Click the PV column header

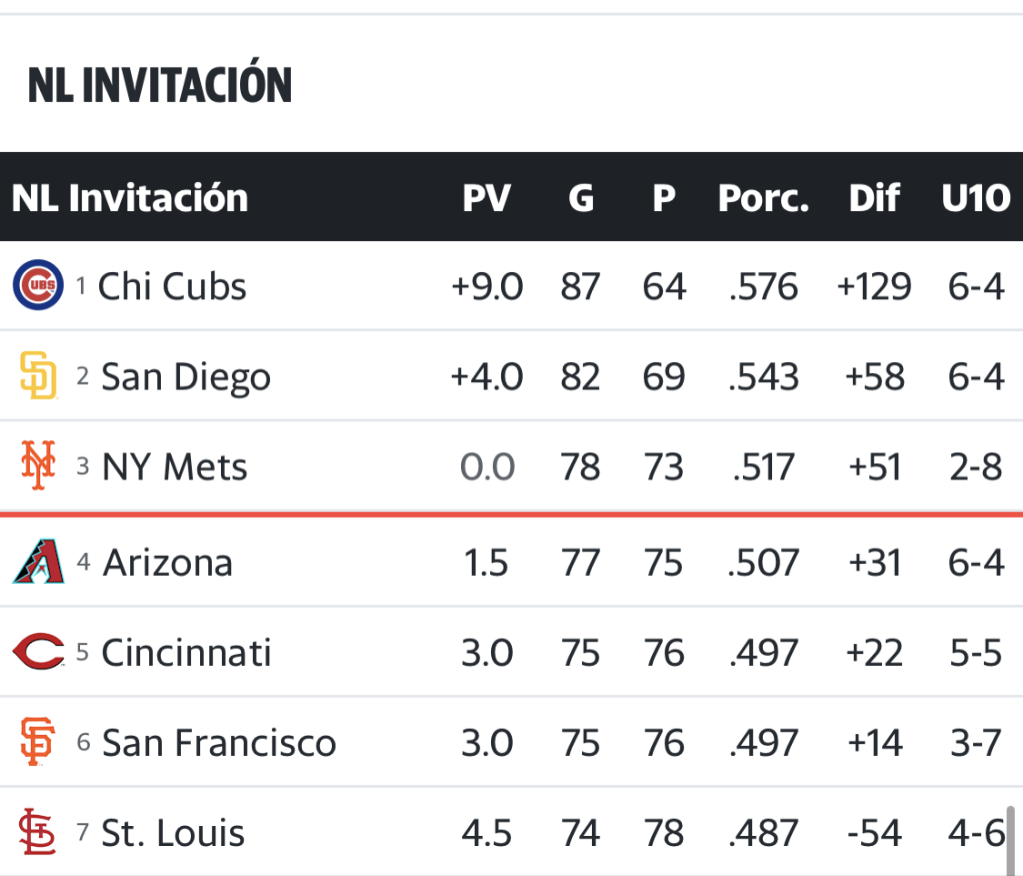tap(486, 198)
